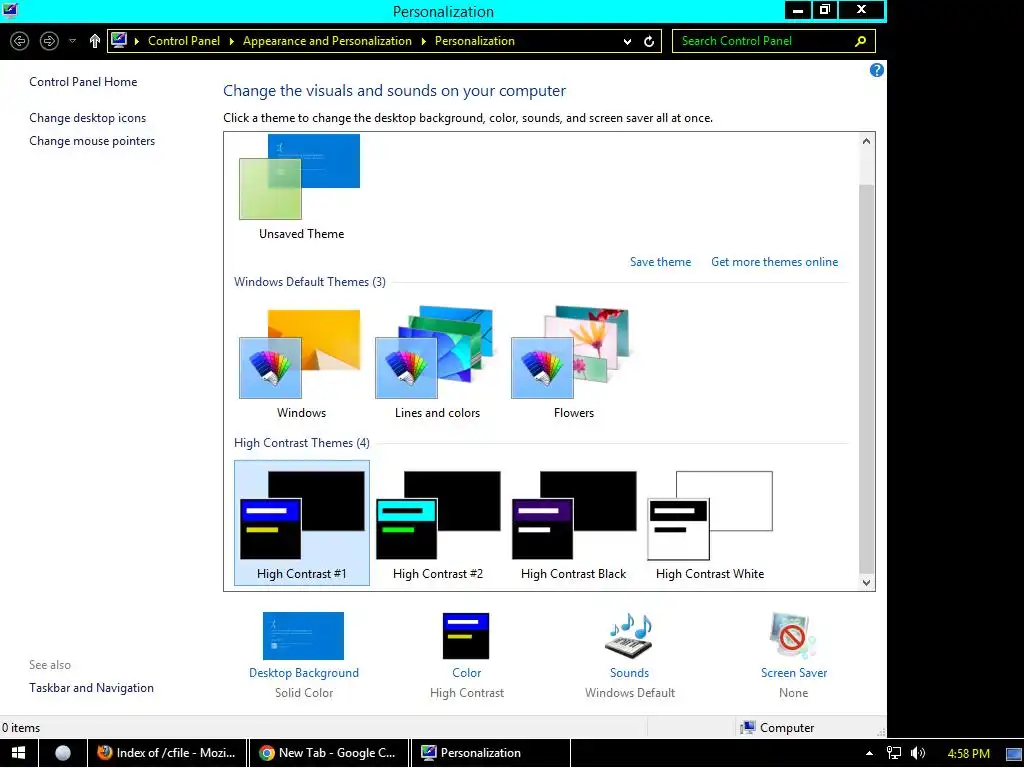Expand chevron after Appearance and Personalization

[x=423, y=41]
